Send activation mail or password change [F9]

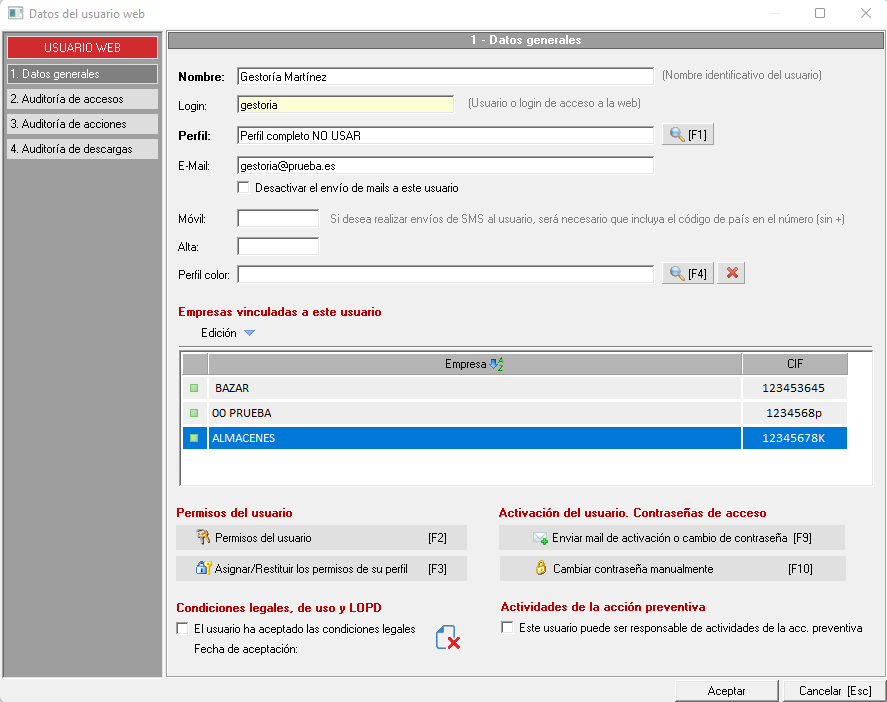672,538
